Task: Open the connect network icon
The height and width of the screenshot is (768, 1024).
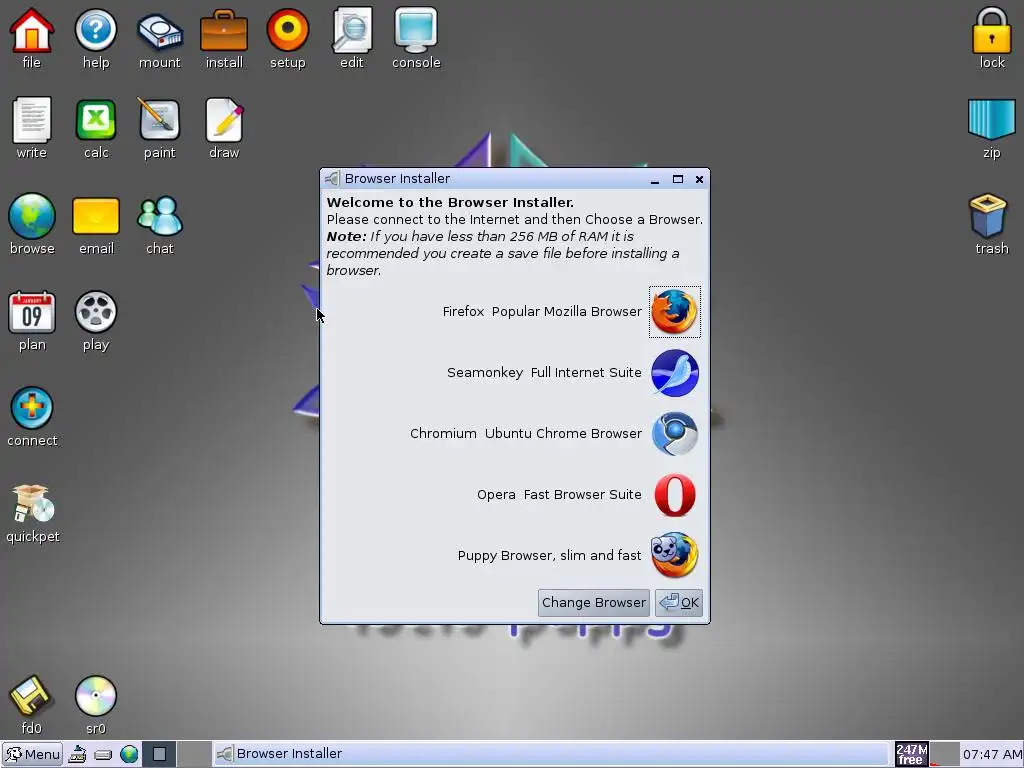Action: click(31, 408)
